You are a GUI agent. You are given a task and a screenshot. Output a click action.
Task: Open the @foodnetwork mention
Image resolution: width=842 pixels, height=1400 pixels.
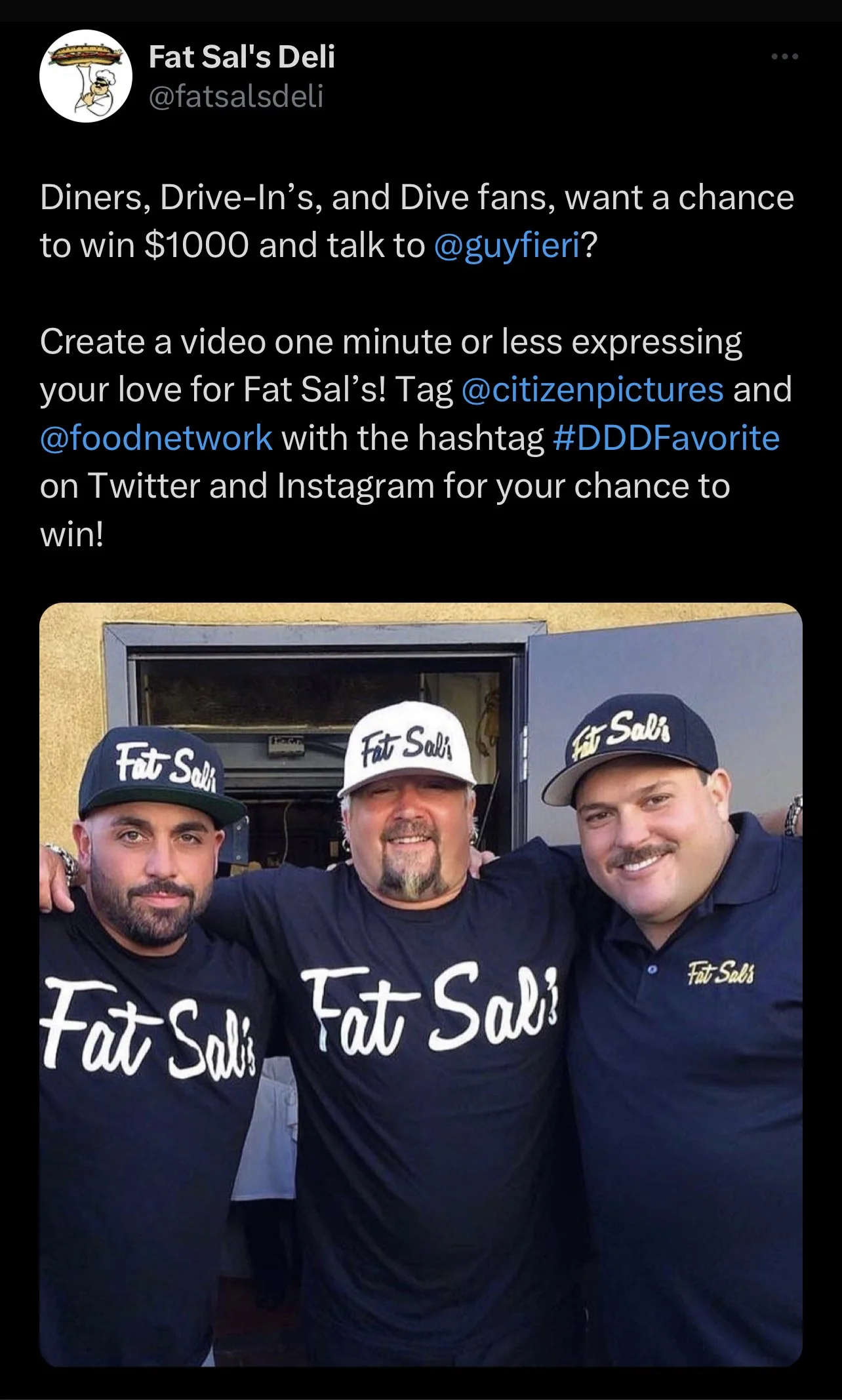pyautogui.click(x=156, y=437)
